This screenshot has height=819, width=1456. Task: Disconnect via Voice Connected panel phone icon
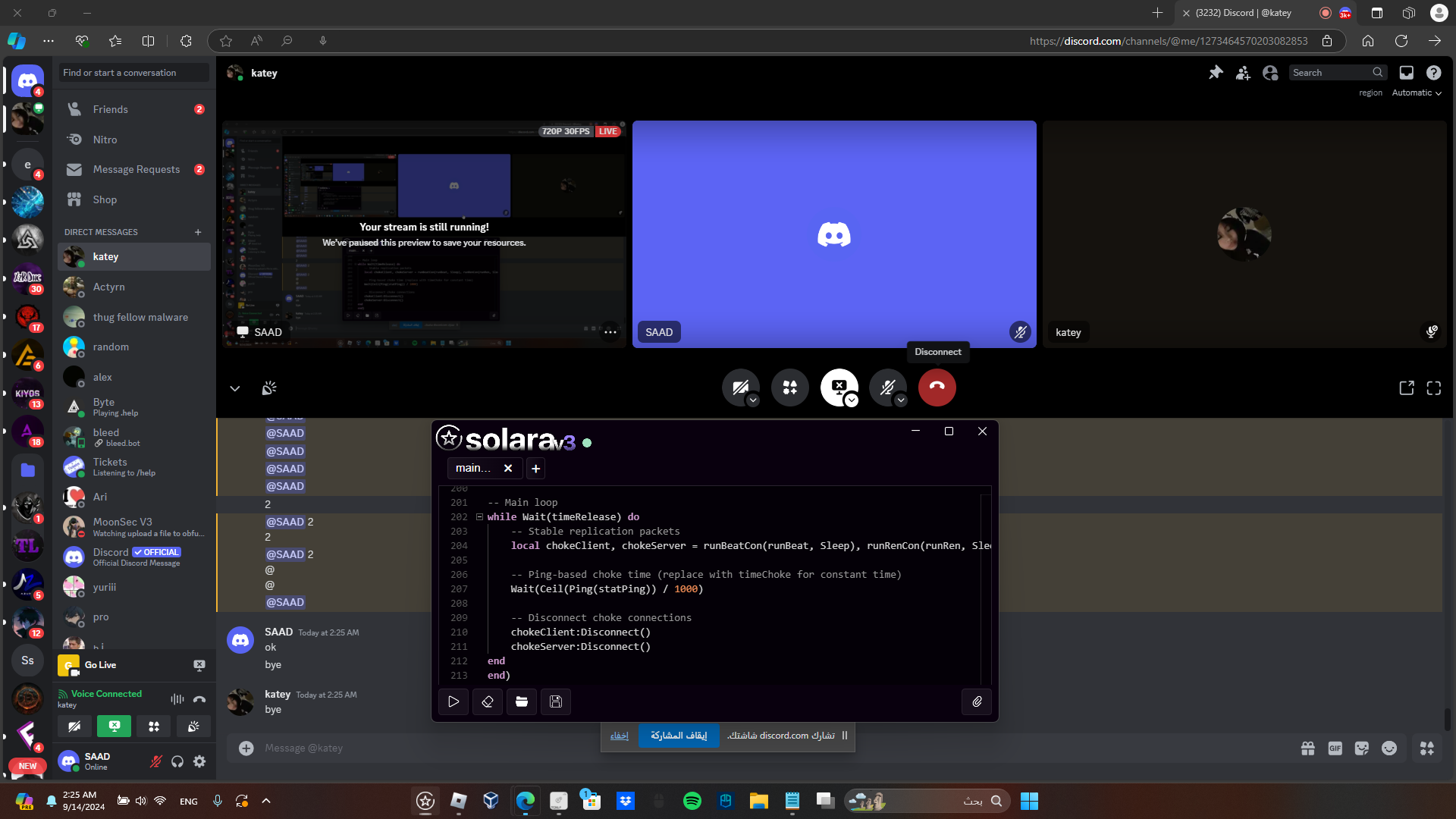click(199, 699)
